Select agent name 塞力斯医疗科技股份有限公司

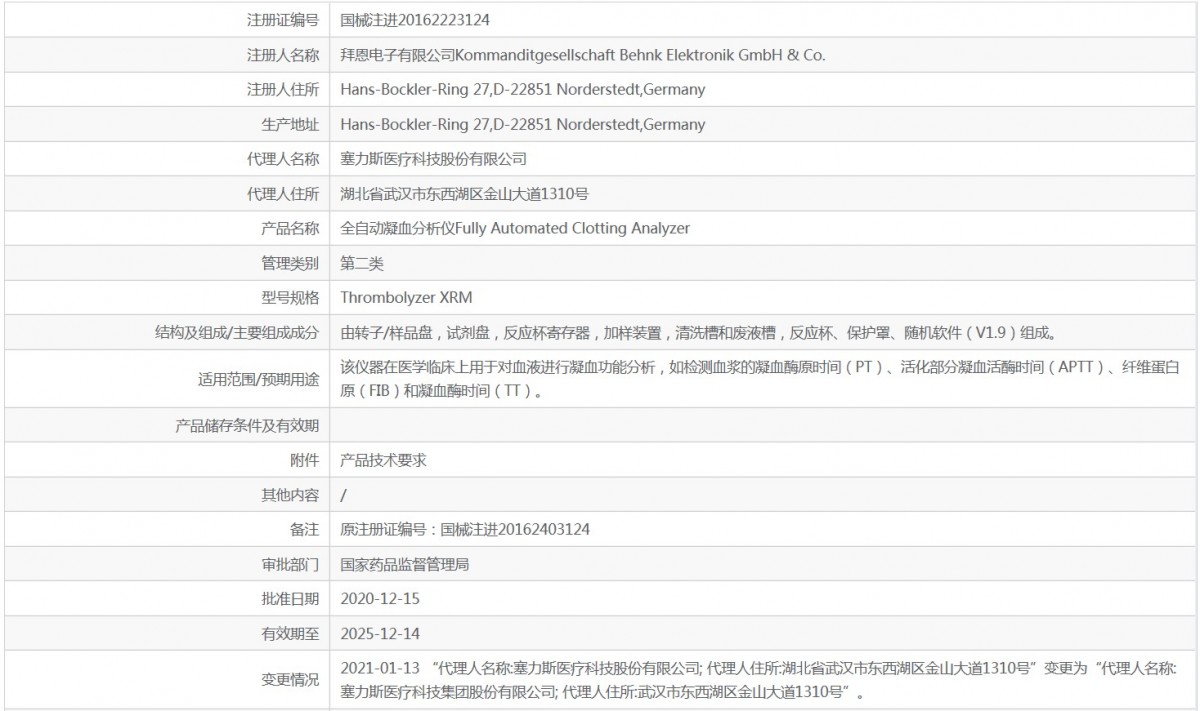(x=434, y=159)
